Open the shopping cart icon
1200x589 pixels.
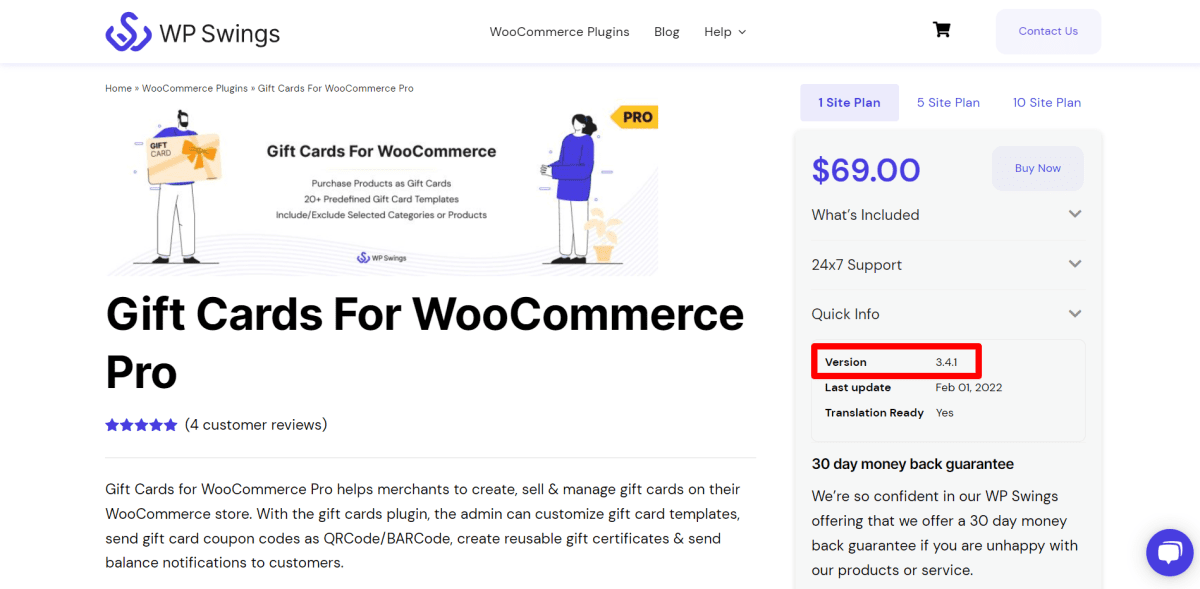point(941,30)
